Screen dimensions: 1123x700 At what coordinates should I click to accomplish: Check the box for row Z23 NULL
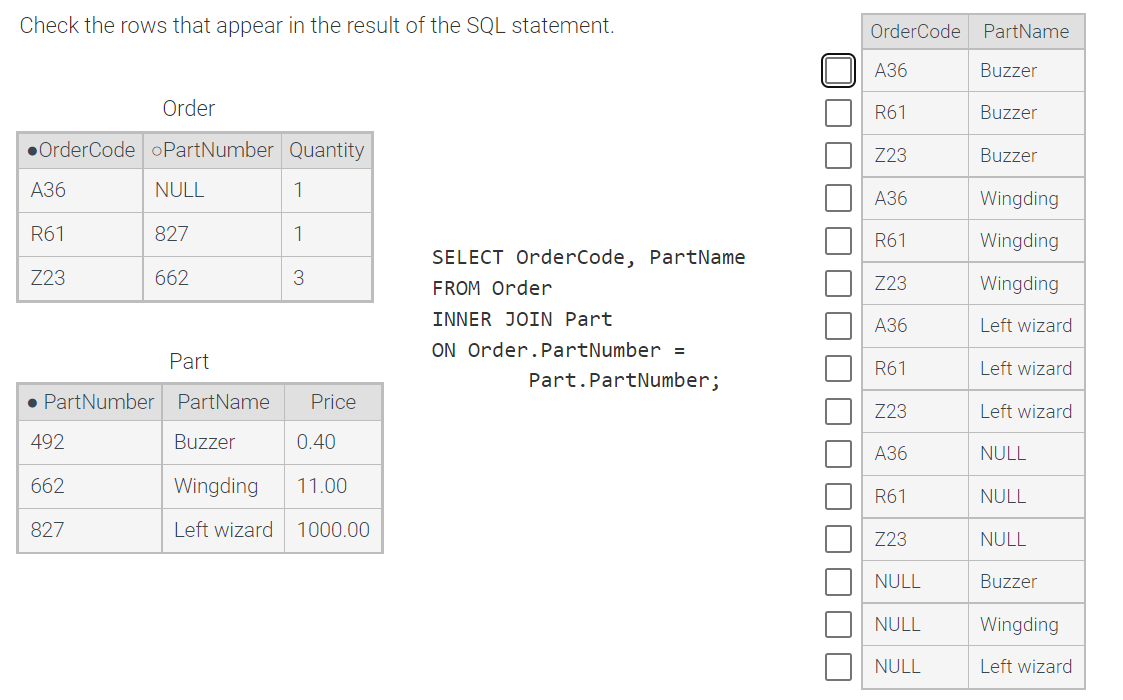click(838, 539)
